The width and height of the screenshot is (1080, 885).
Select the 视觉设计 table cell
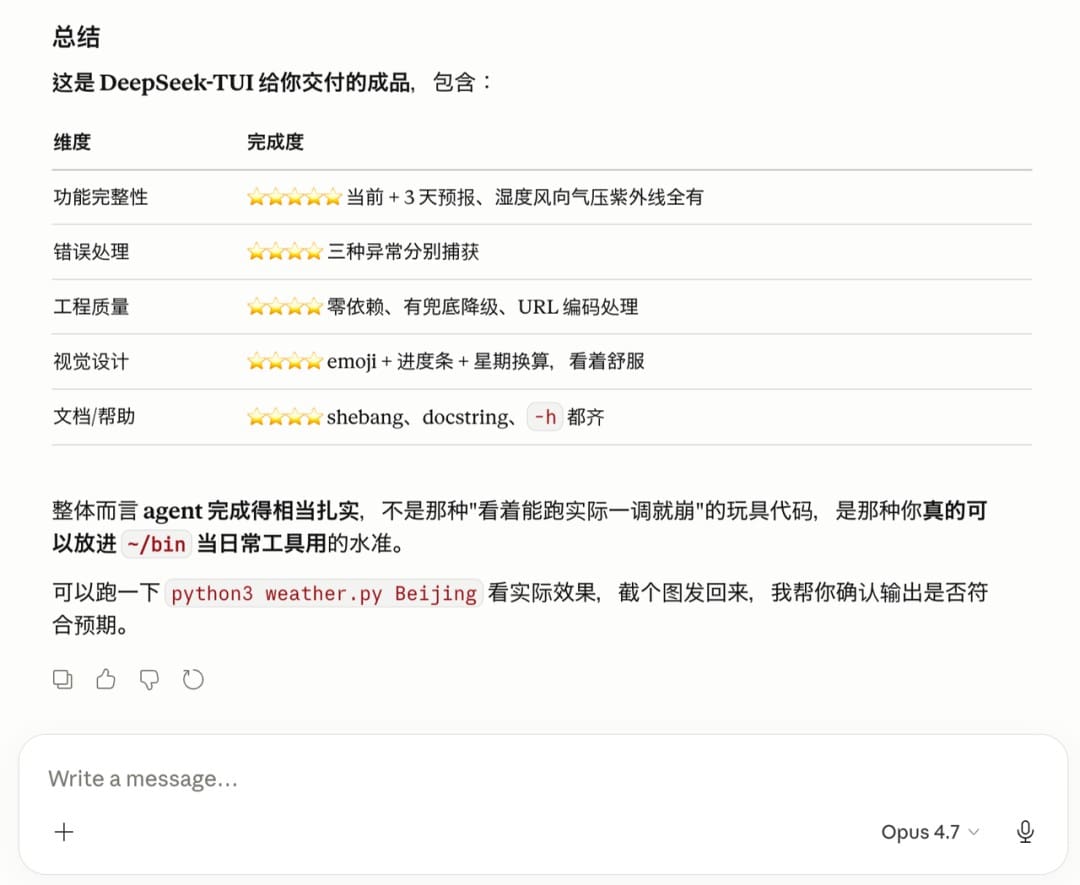pyautogui.click(x=91, y=362)
